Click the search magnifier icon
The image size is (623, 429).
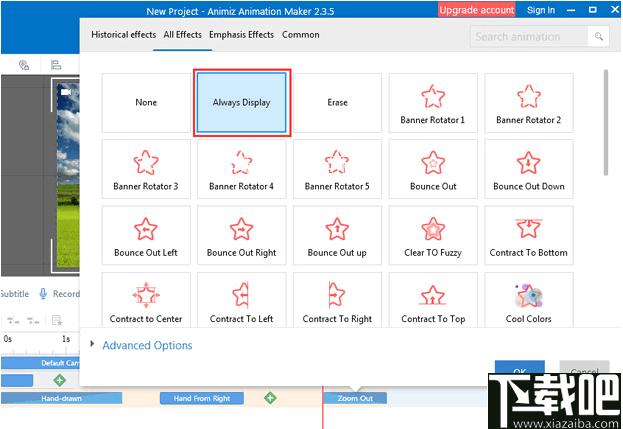pos(598,37)
